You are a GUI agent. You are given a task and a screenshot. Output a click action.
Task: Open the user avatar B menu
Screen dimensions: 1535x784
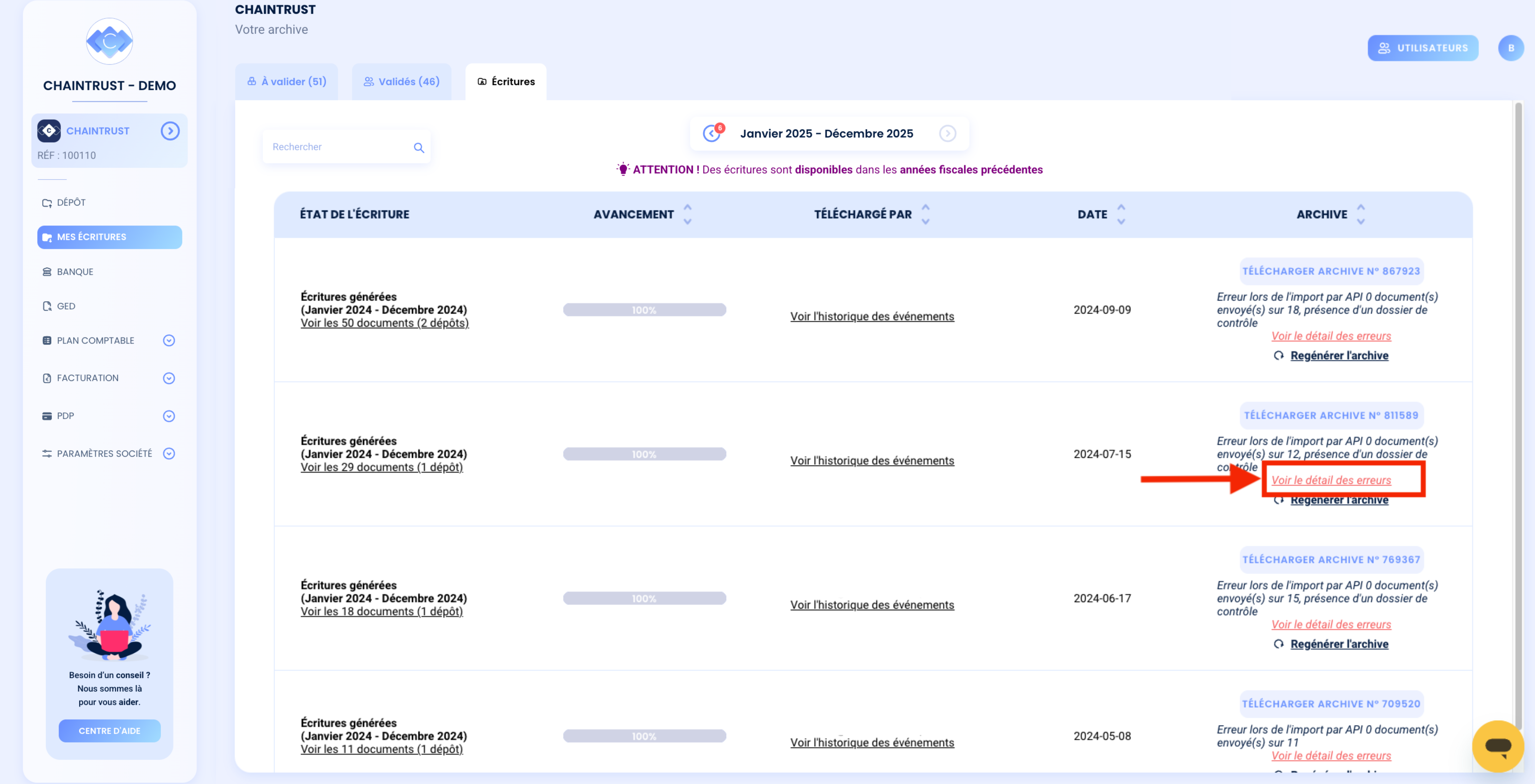pyautogui.click(x=1511, y=48)
